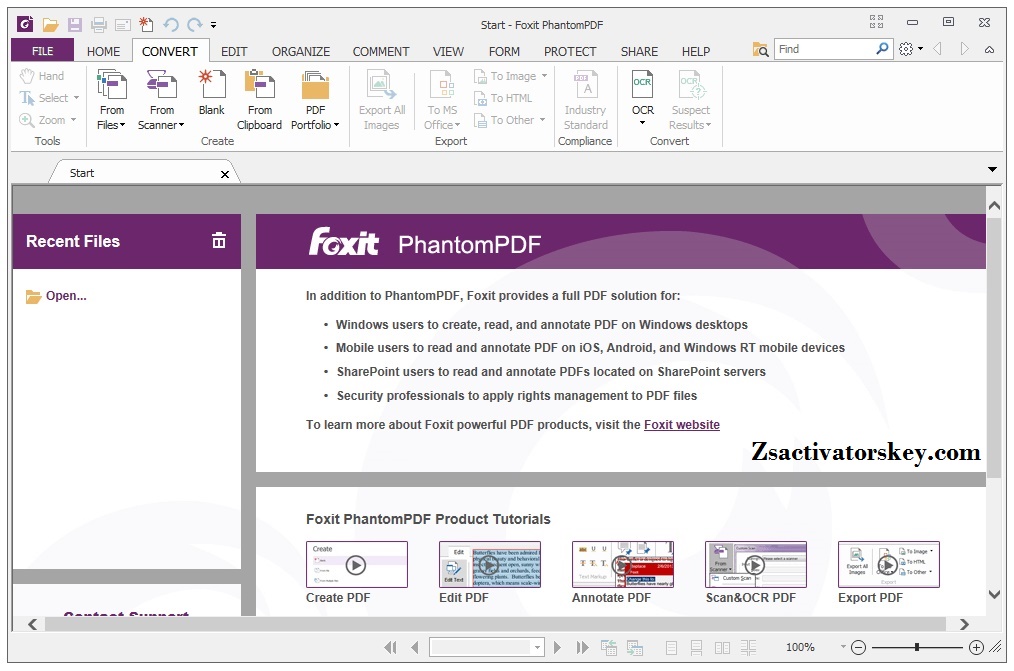This screenshot has height=671, width=1014.
Task: Open the tab list dropdown arrow
Action: coord(992,169)
